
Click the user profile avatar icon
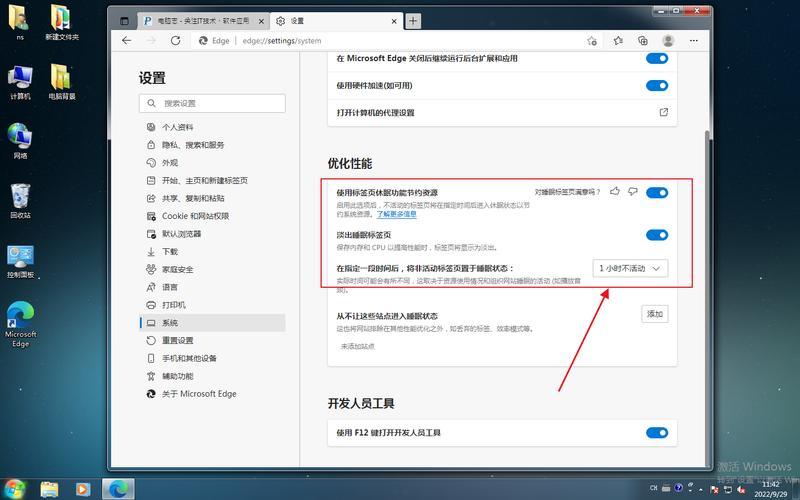(667, 41)
